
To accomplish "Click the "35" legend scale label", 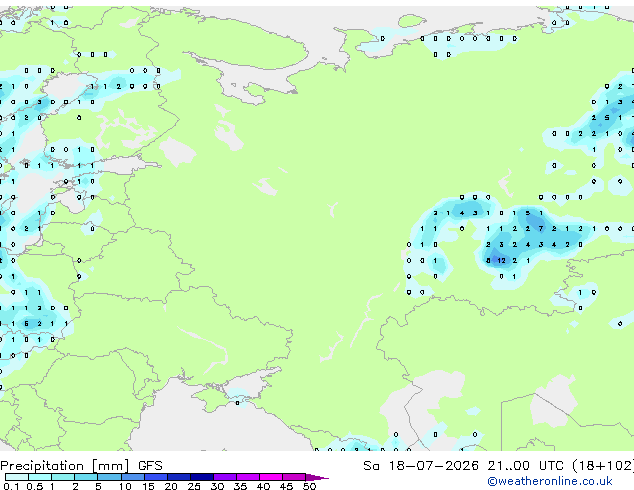I will point(240,486).
